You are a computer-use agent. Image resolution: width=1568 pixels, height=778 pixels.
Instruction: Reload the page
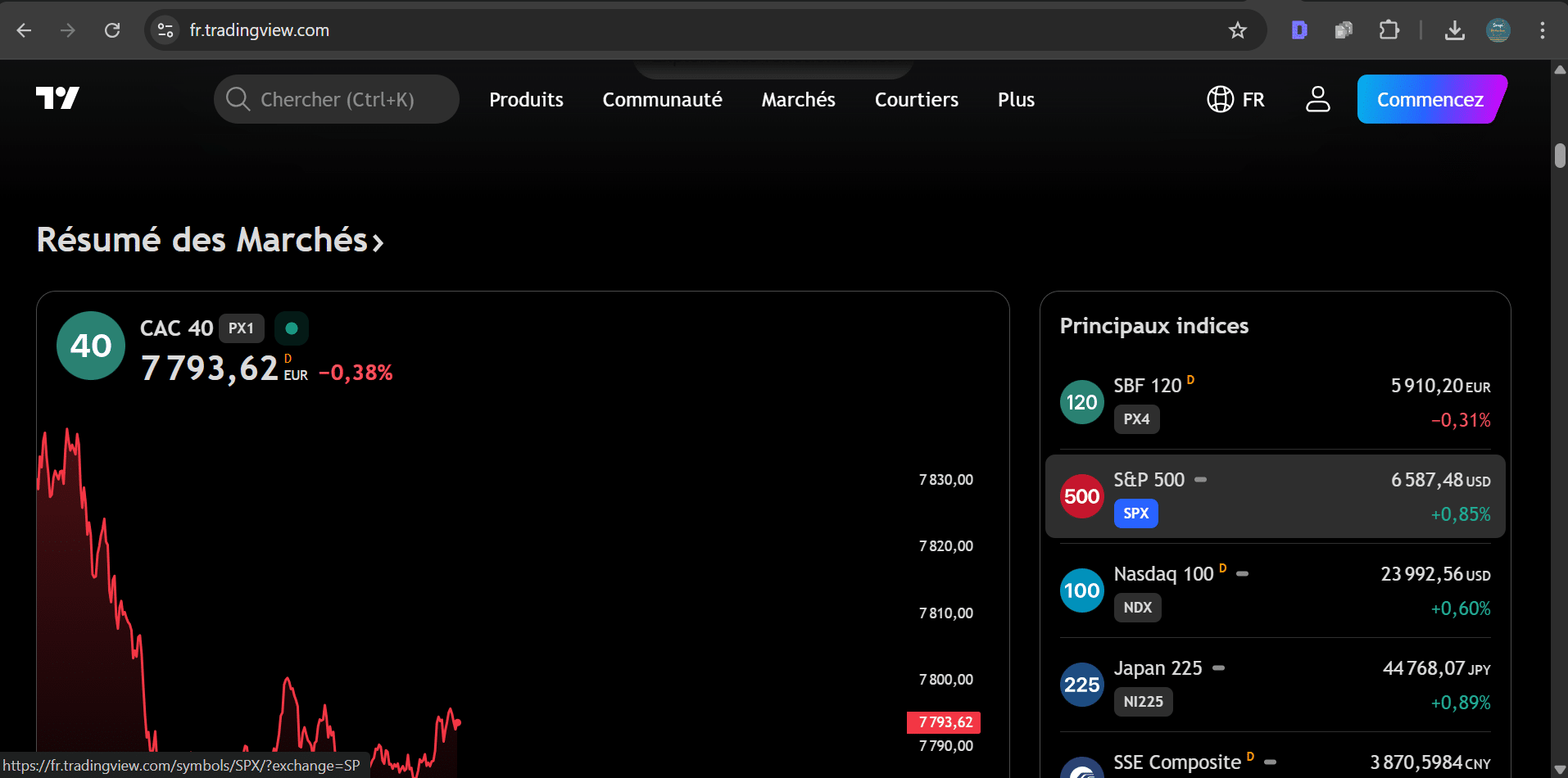click(112, 30)
